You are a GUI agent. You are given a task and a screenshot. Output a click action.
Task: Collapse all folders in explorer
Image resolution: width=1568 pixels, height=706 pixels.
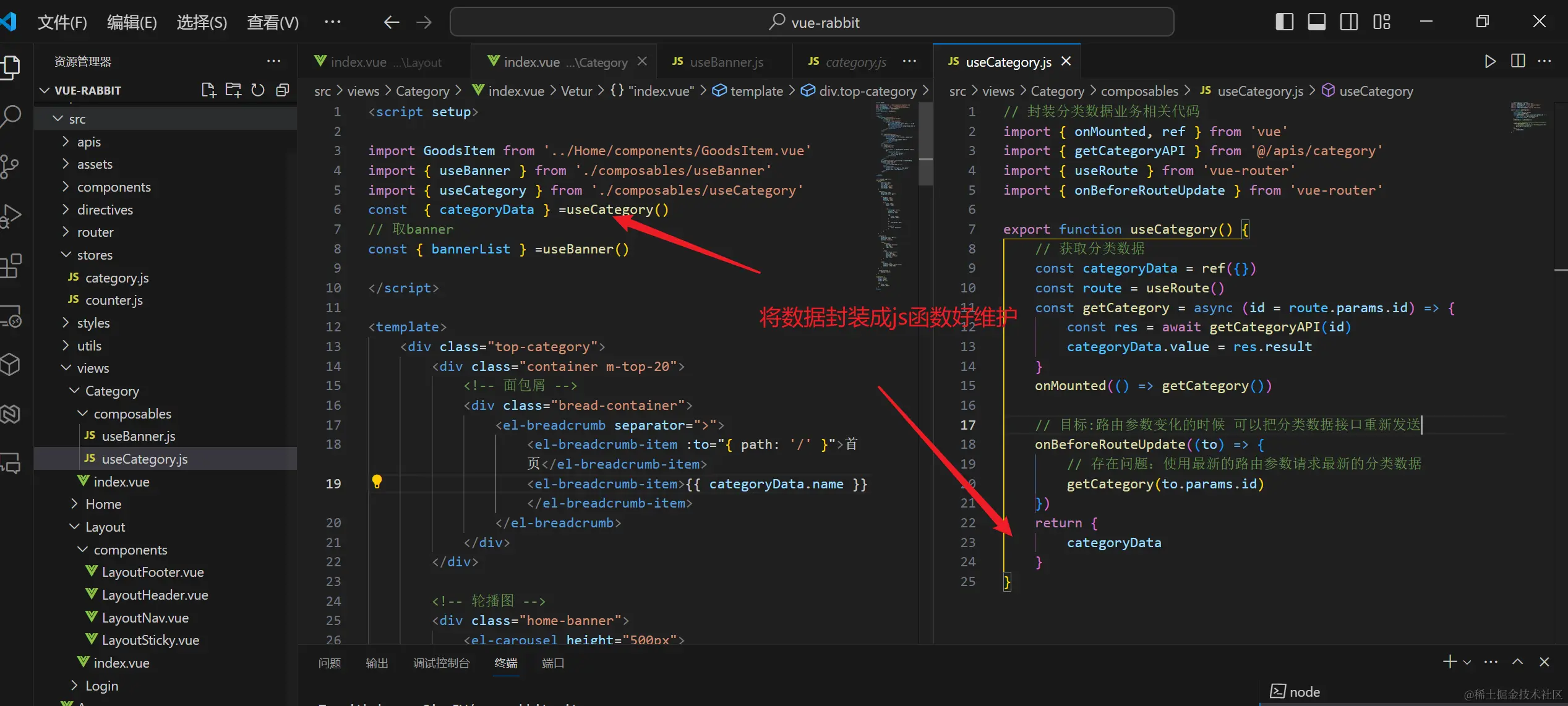pos(283,90)
